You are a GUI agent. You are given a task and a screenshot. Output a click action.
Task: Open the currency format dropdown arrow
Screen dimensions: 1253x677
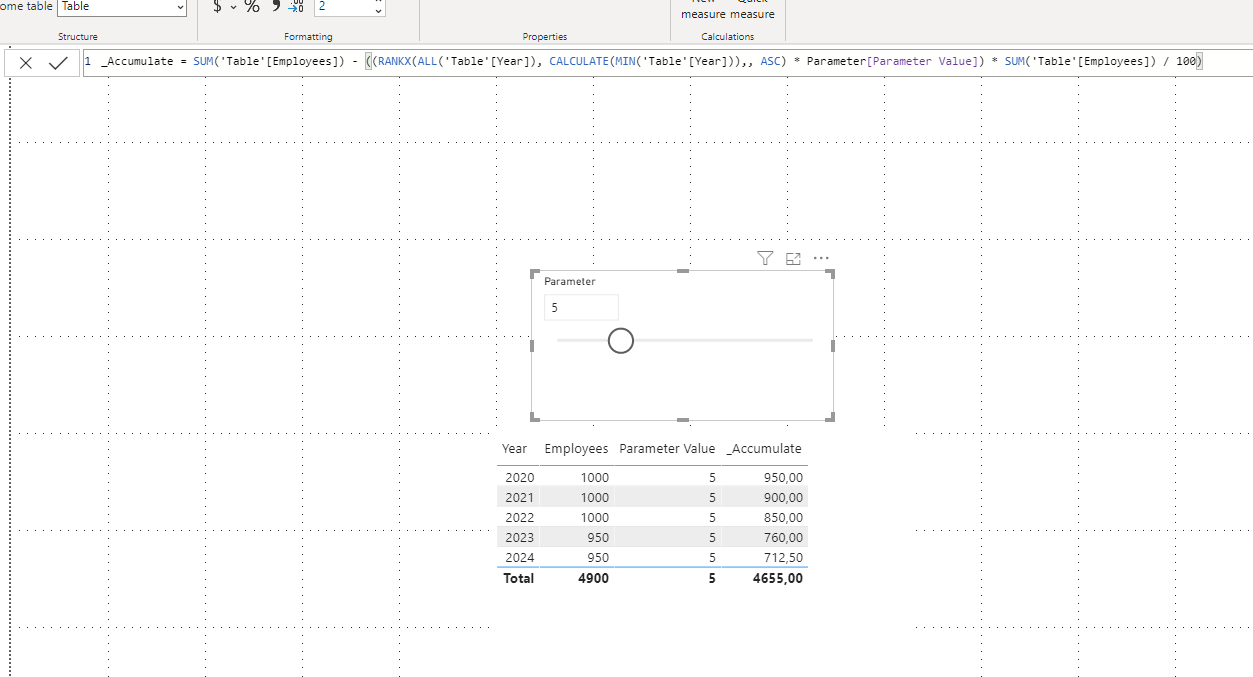click(233, 7)
